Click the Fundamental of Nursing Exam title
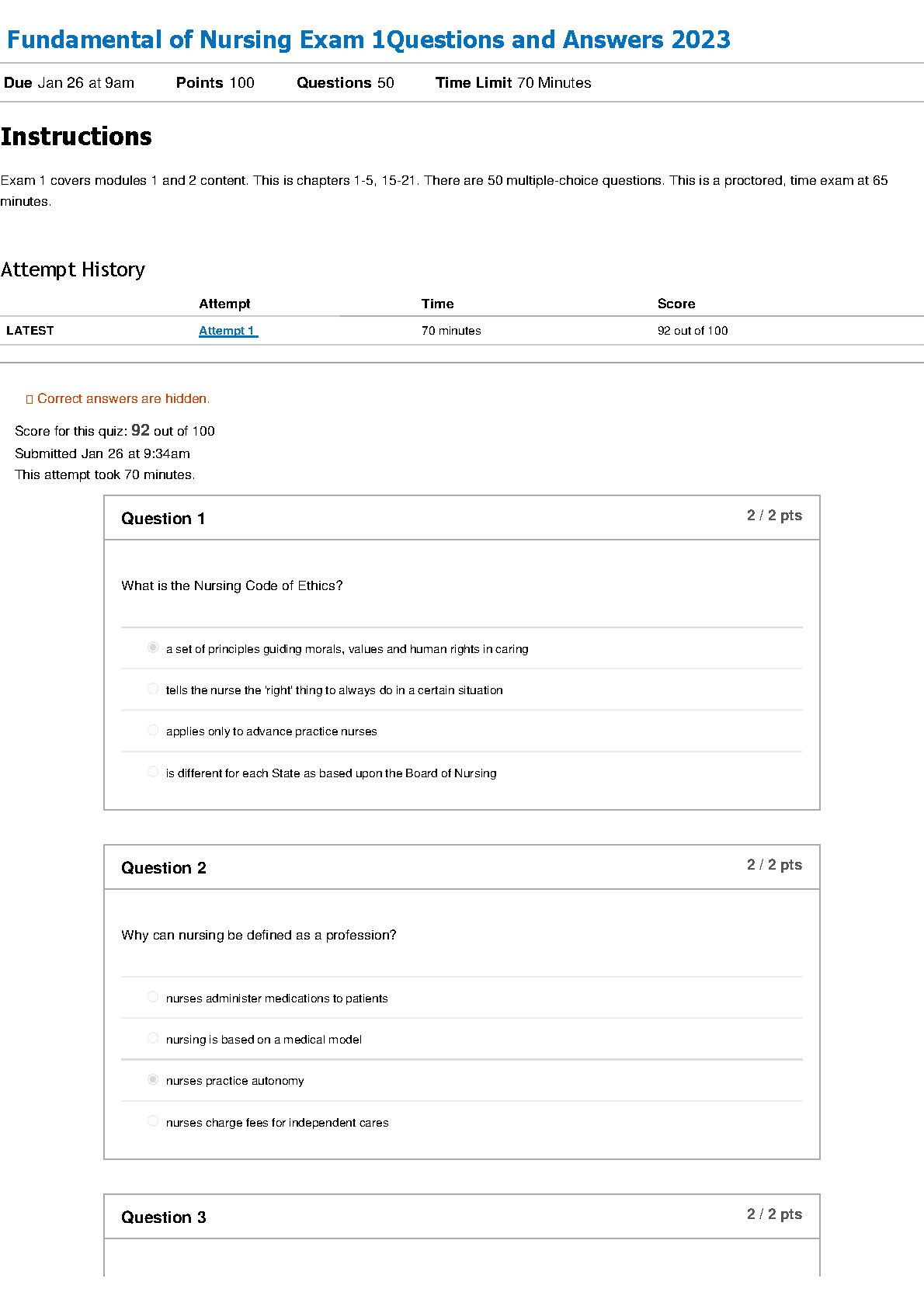The width and height of the screenshot is (924, 1306). point(368,40)
